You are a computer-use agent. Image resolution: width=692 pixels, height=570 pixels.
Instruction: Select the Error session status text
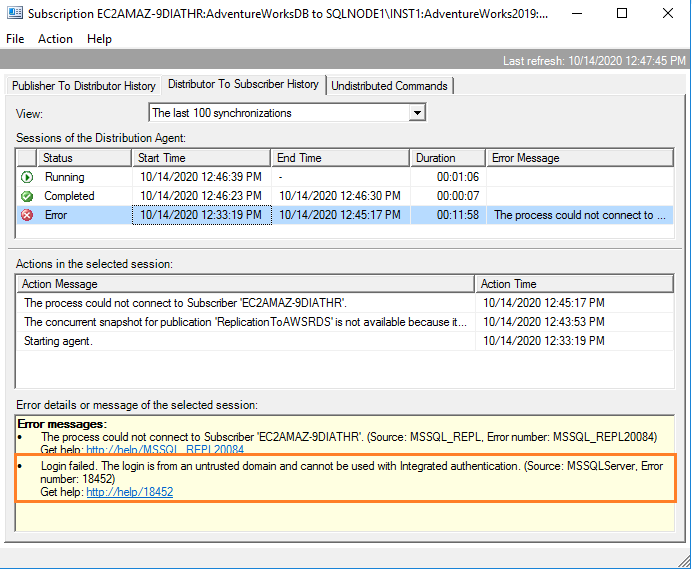(x=56, y=215)
